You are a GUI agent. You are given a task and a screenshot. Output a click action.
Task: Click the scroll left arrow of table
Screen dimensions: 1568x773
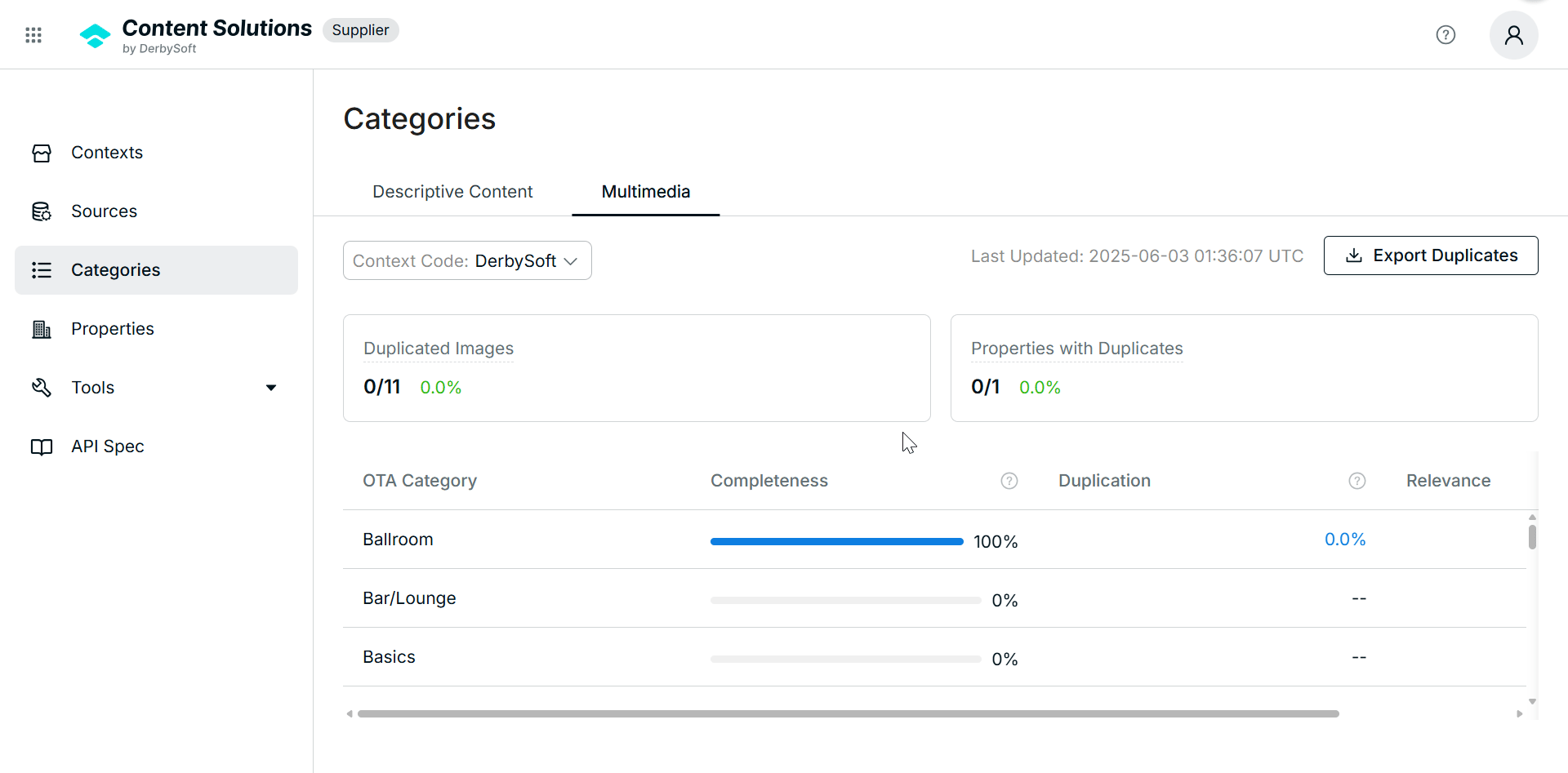click(x=350, y=713)
